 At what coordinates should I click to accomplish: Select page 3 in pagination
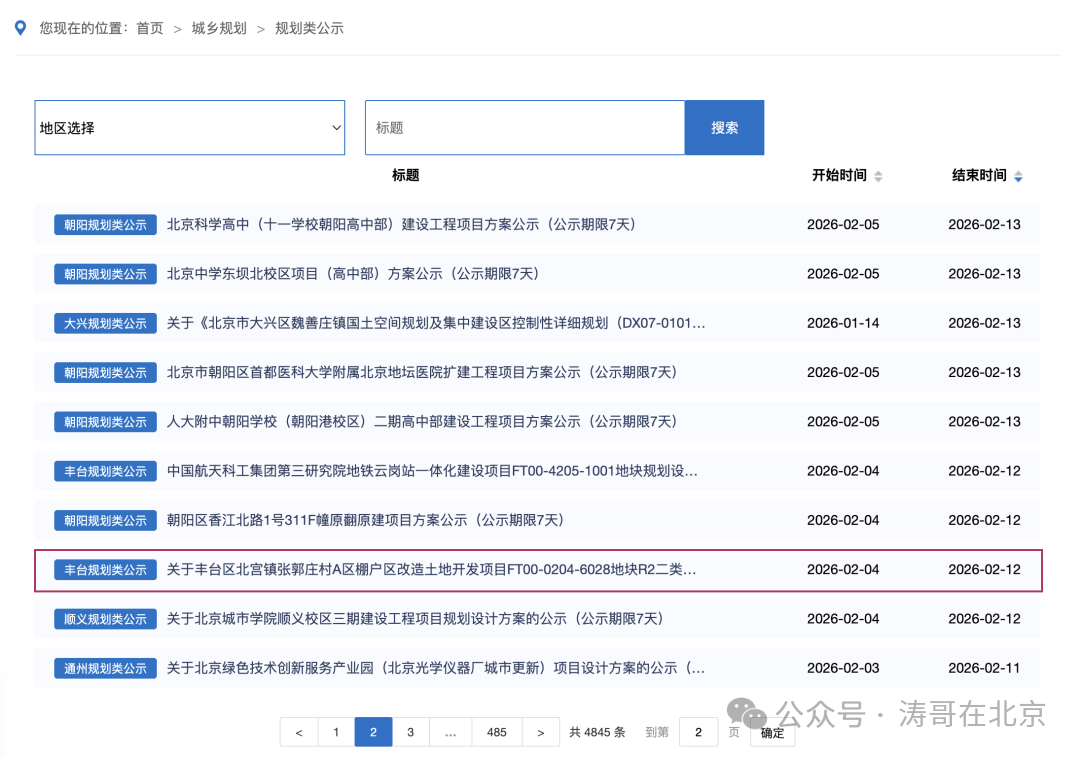pyautogui.click(x=410, y=732)
